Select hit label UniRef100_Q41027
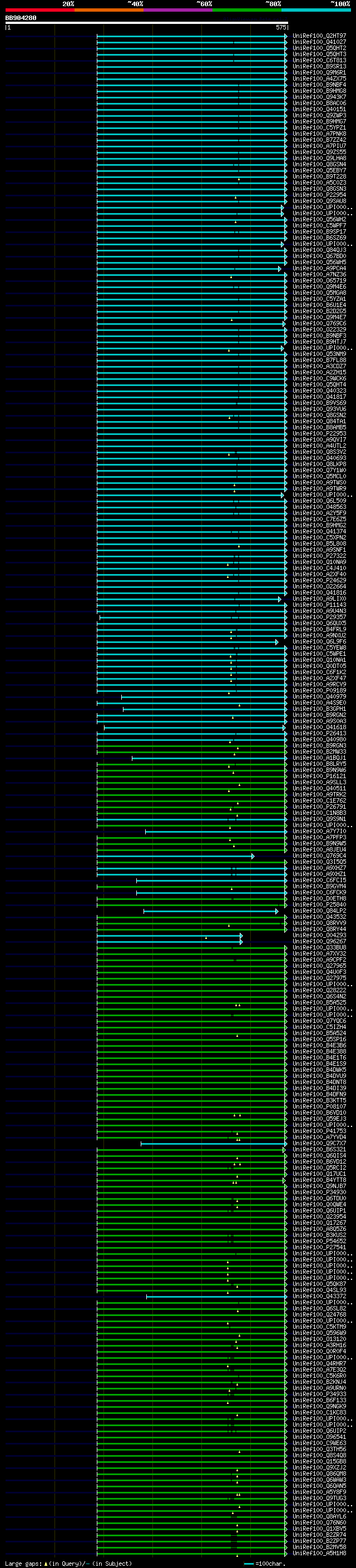Screen dimensions: 356x1568 pyautogui.click(x=319, y=42)
